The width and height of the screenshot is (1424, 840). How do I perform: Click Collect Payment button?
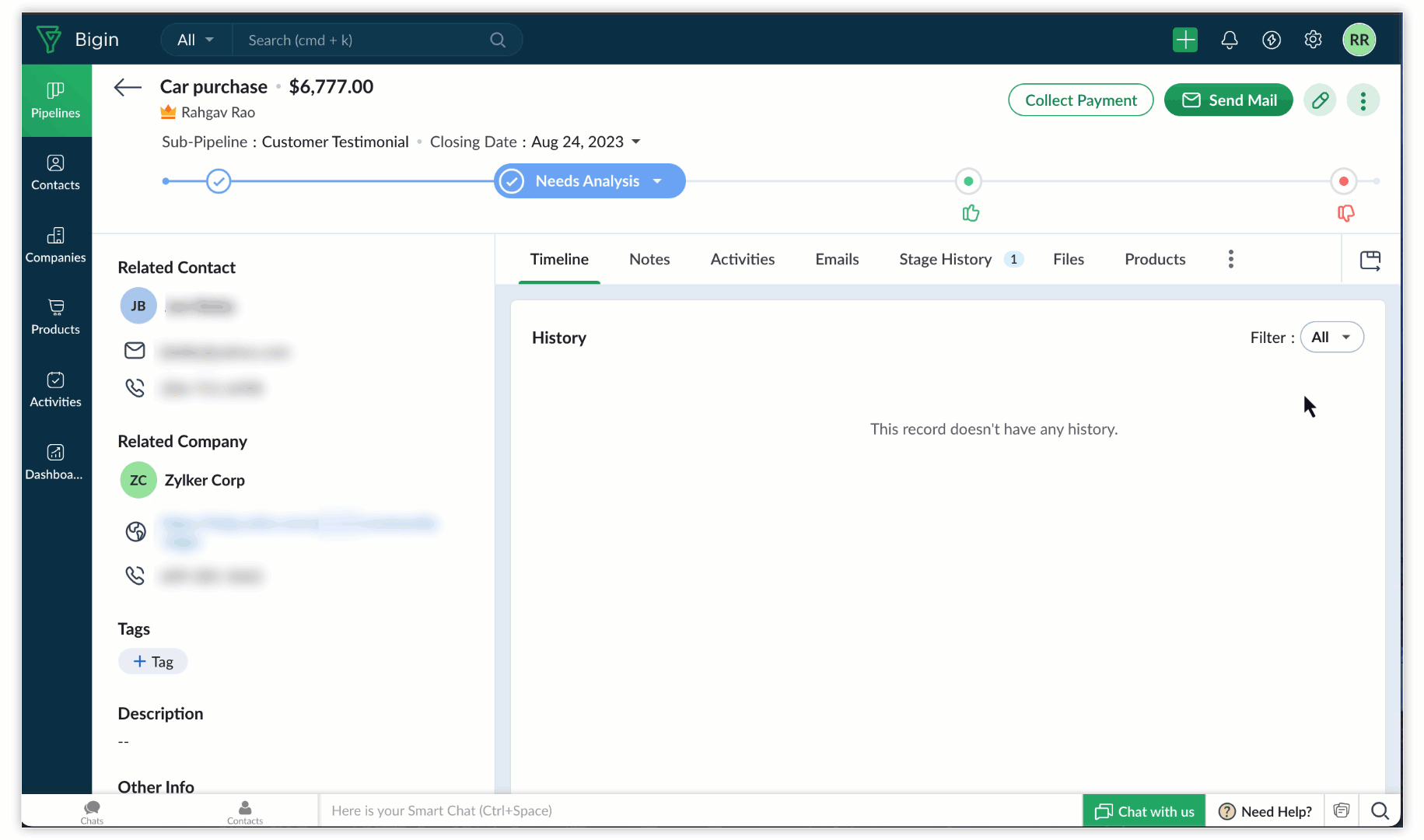click(x=1081, y=100)
